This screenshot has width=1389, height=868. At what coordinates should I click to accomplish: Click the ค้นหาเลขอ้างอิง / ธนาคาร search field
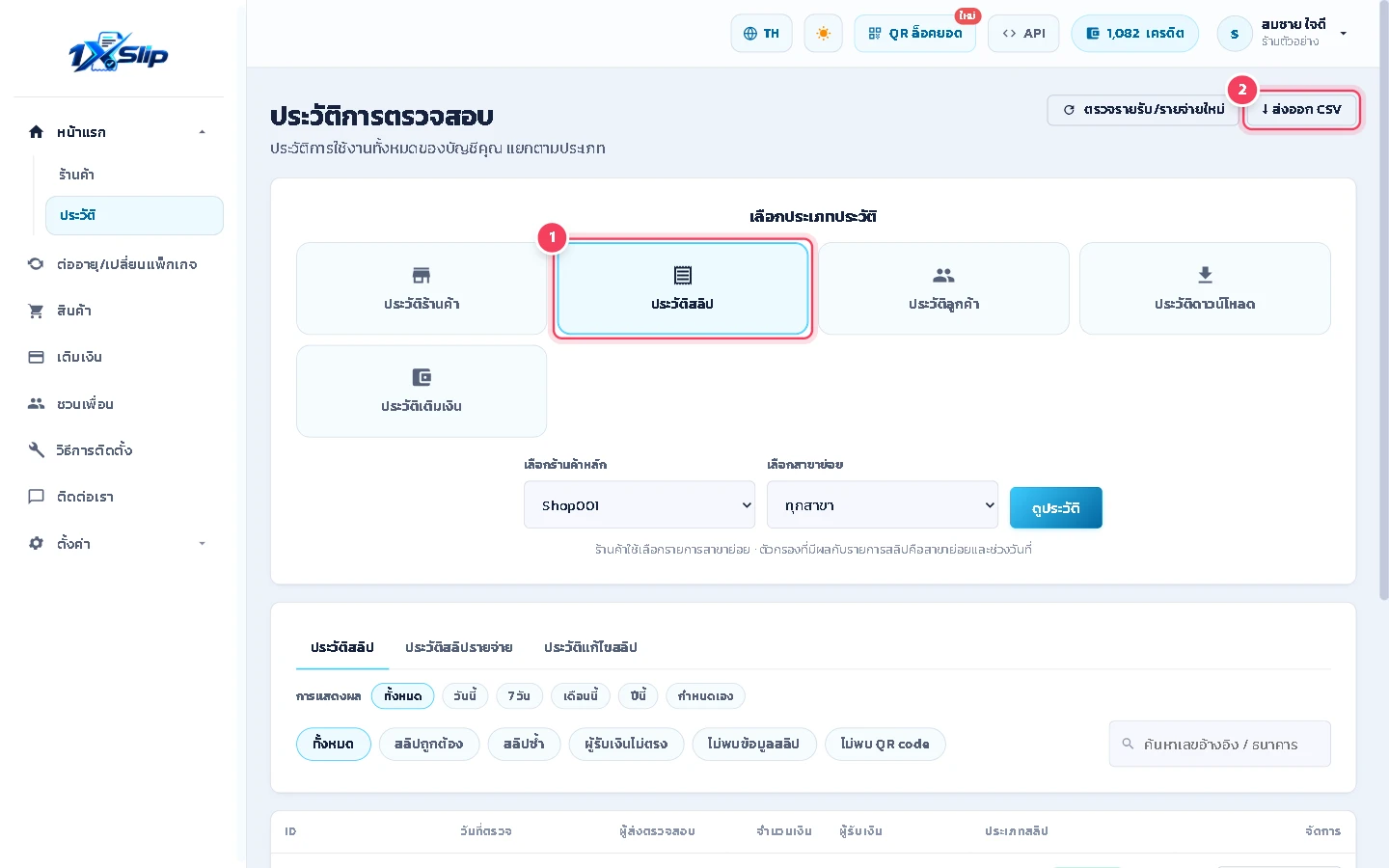click(x=1220, y=745)
